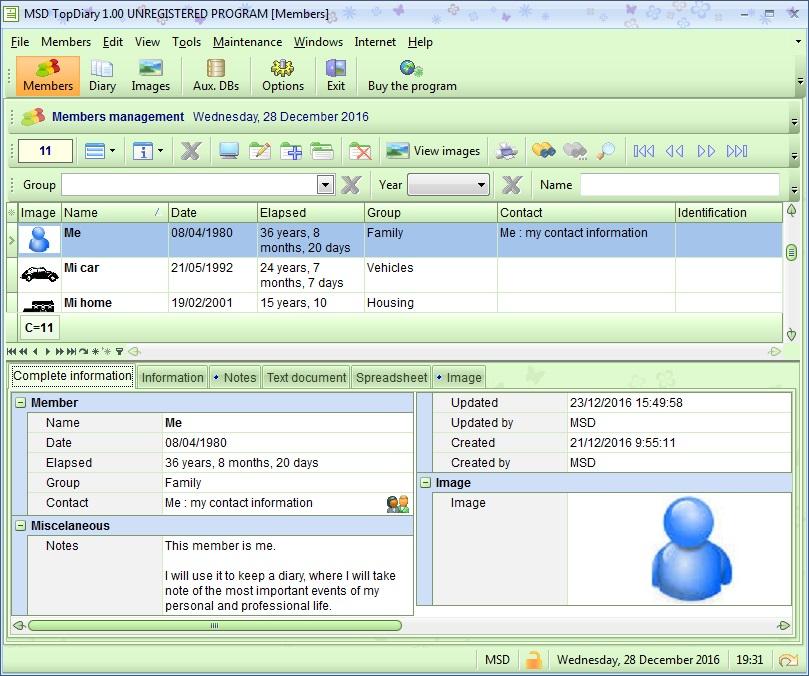Open the Year filter dropdown
The width and height of the screenshot is (809, 676).
coord(481,185)
